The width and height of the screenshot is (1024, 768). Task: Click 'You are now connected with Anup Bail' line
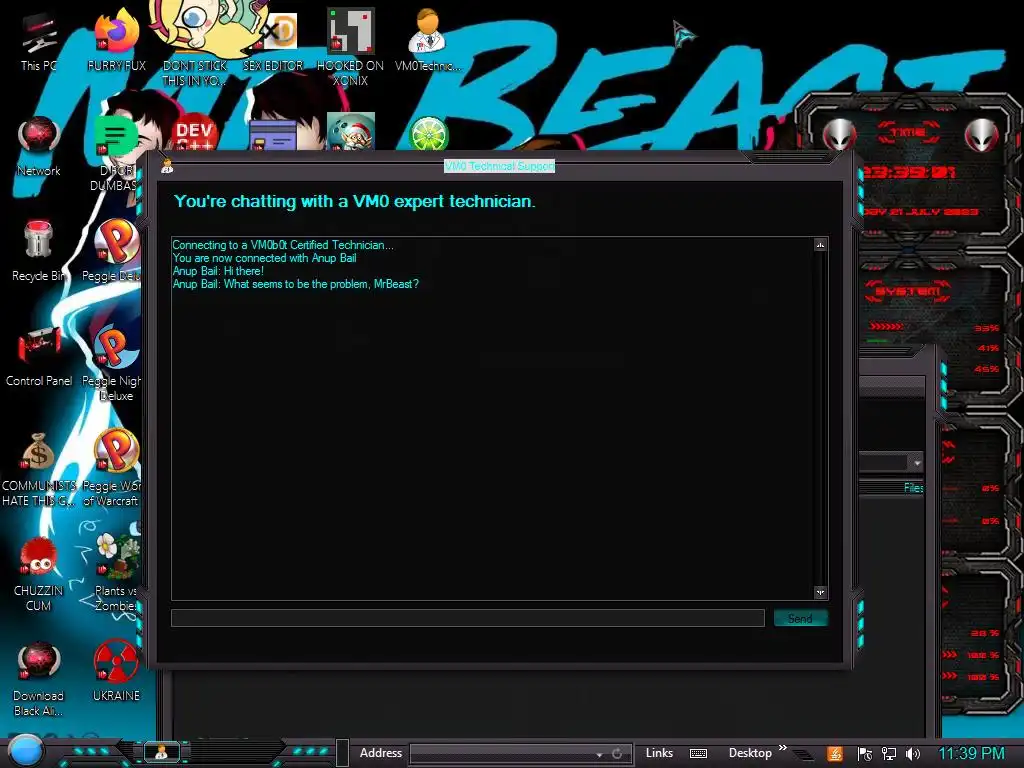pyautogui.click(x=264, y=258)
